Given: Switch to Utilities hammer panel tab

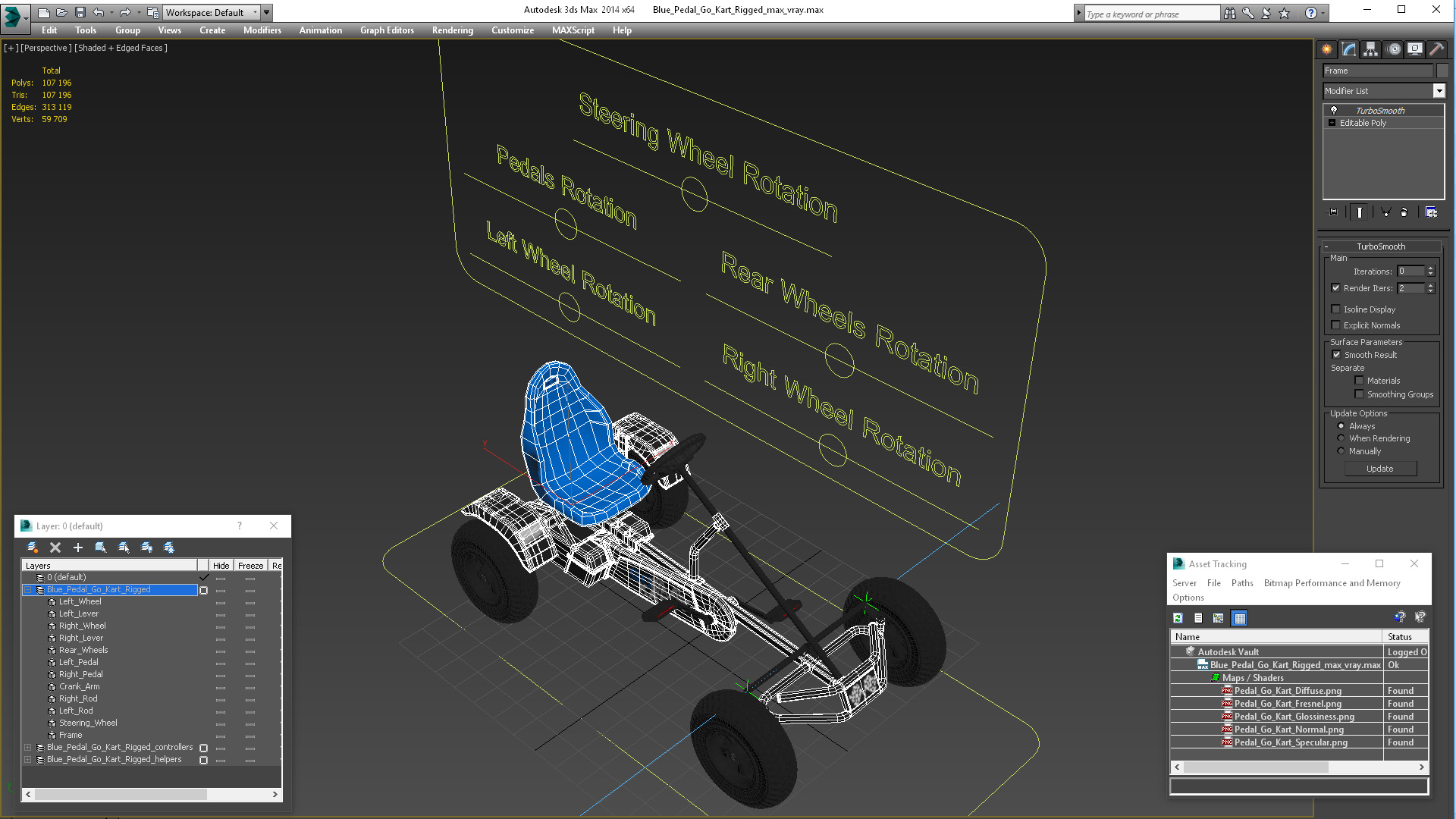Looking at the screenshot, I should pos(1436,49).
